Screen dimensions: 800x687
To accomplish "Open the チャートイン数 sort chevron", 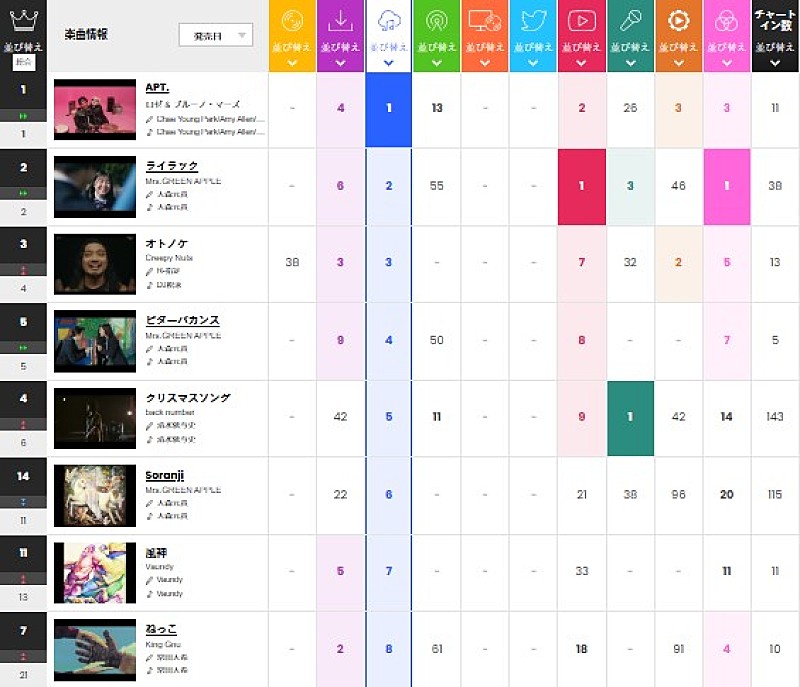I will (x=773, y=62).
